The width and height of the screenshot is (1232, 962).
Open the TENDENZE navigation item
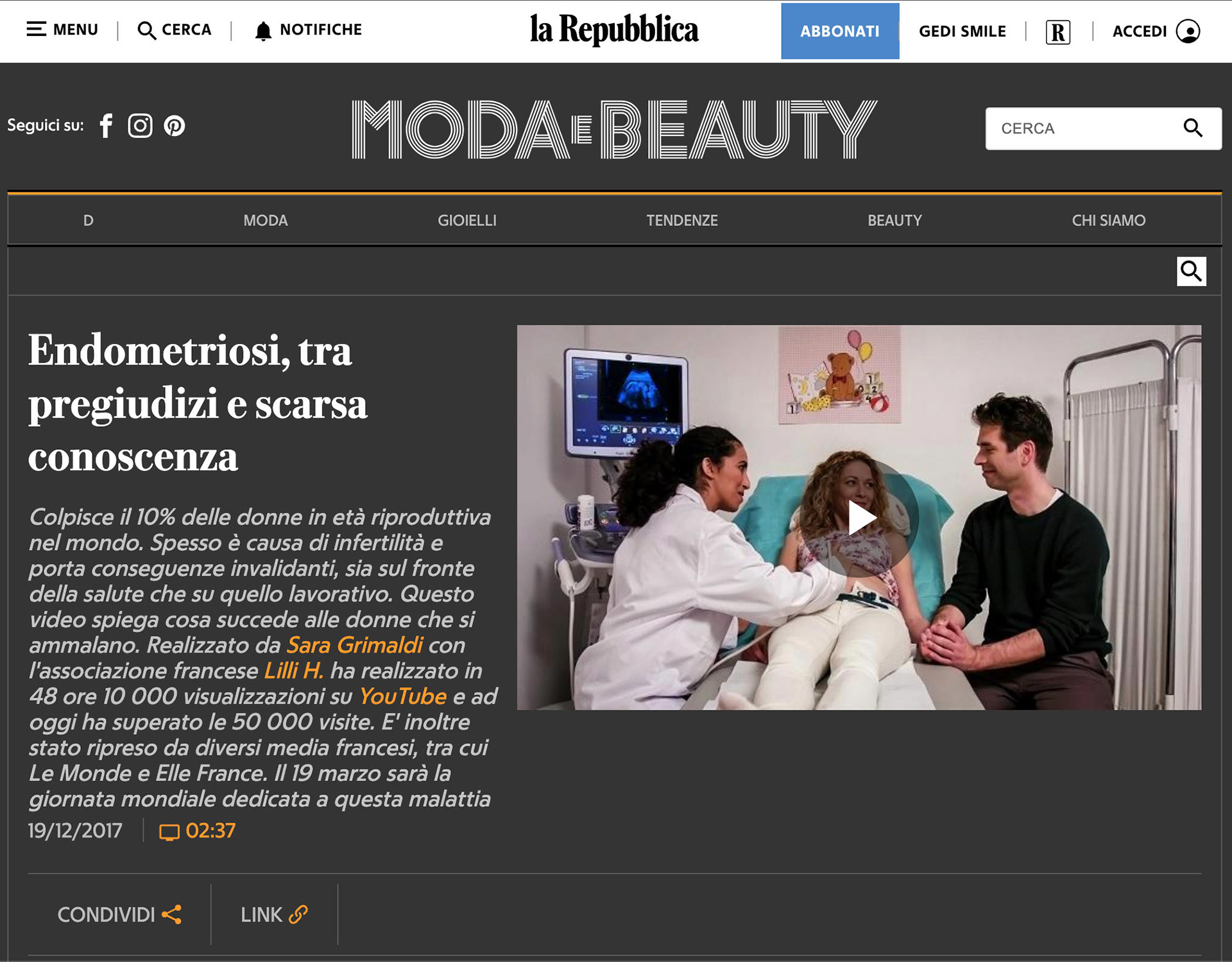681,221
